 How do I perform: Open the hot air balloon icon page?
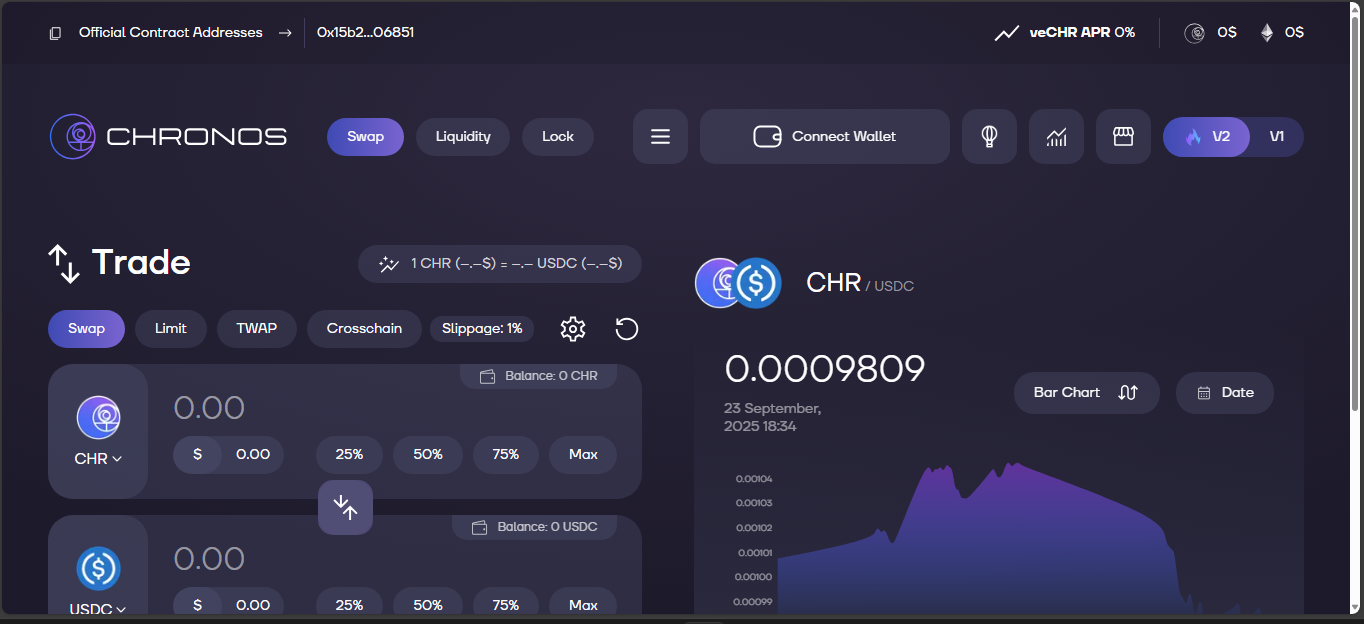point(989,137)
